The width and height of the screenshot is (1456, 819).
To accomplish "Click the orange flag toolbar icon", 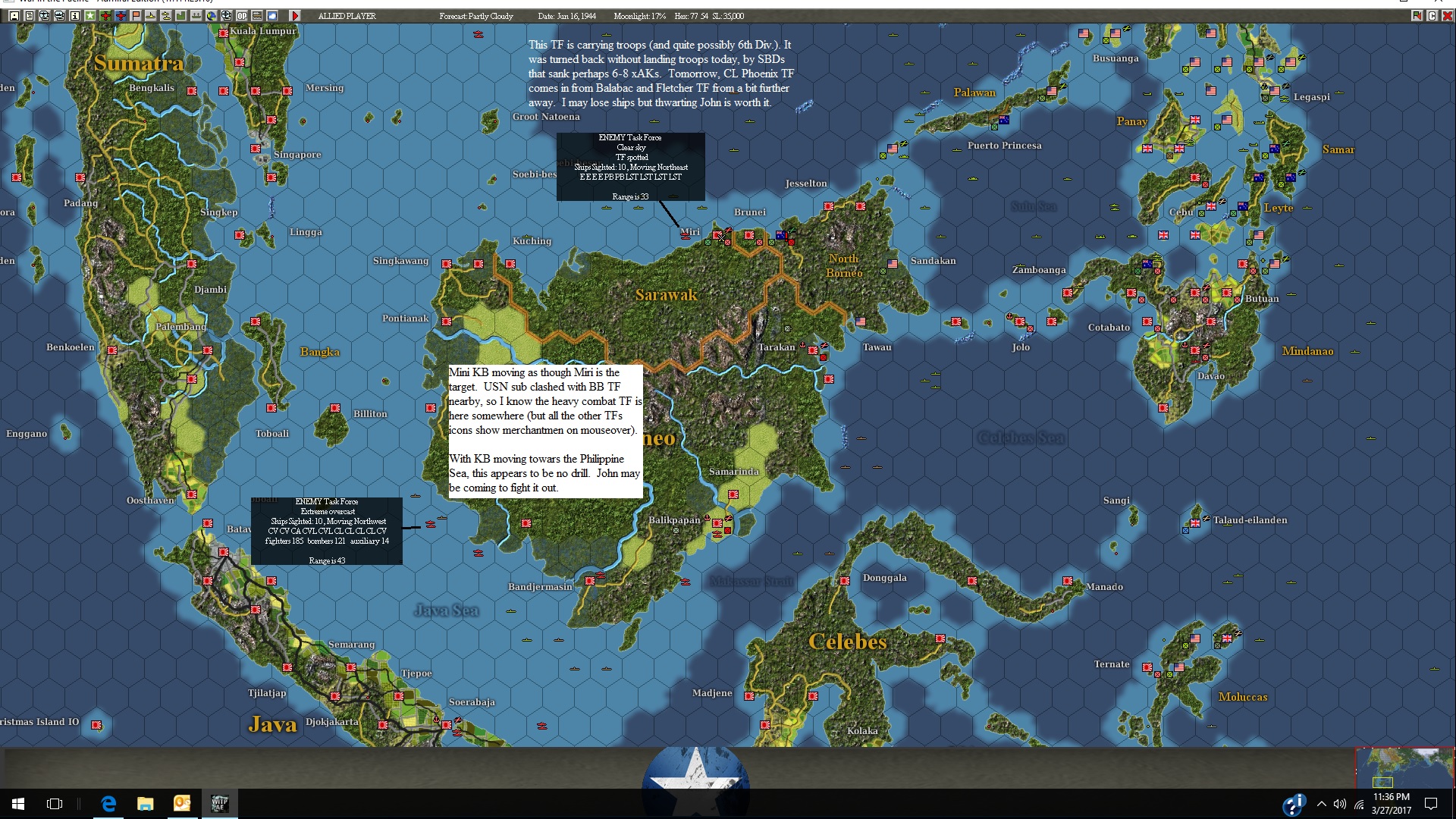I will pyautogui.click(x=136, y=15).
